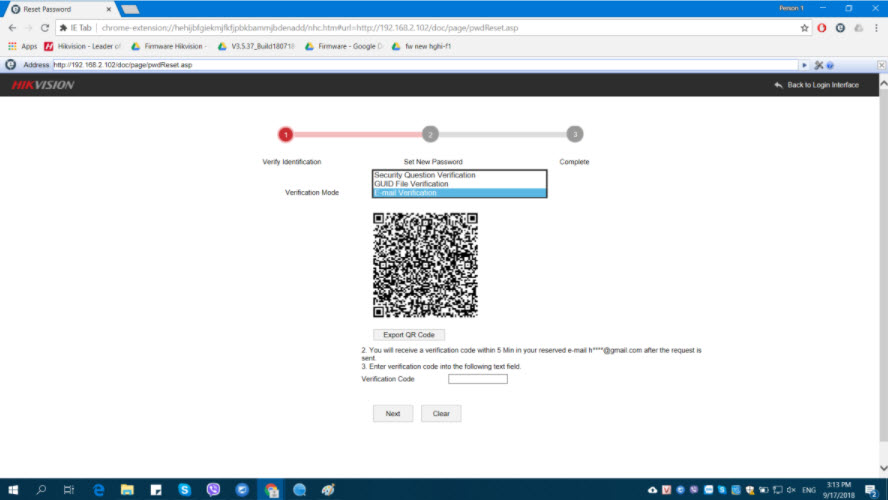Reload the page with refresh icon

[45, 28]
